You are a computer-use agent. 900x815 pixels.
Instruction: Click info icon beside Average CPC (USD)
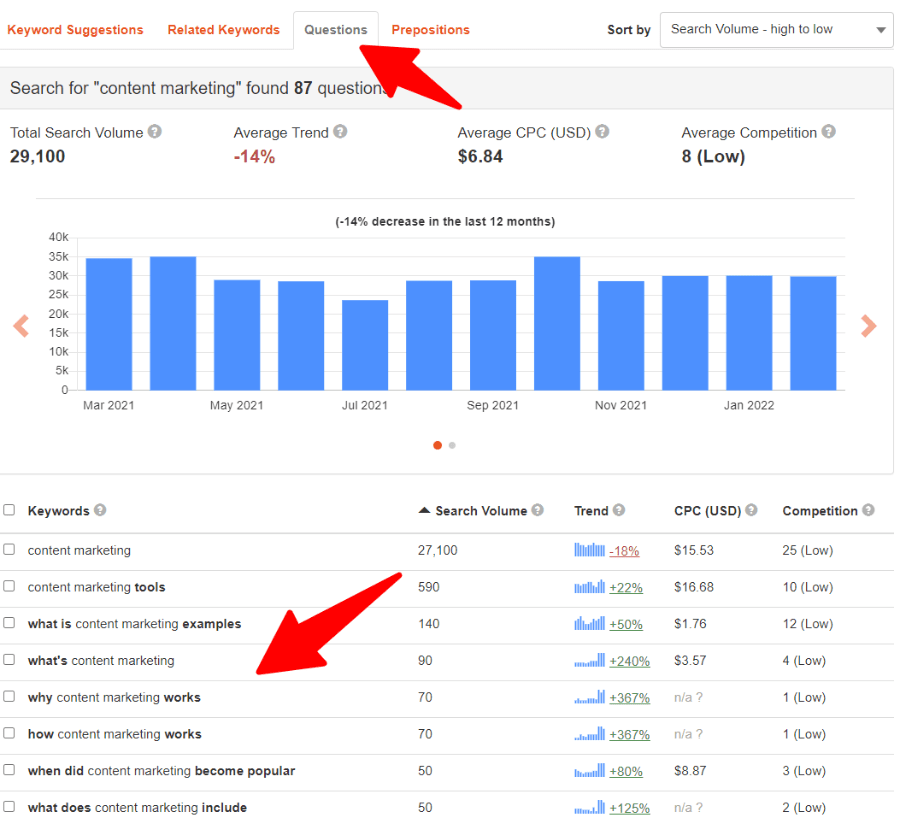(602, 132)
